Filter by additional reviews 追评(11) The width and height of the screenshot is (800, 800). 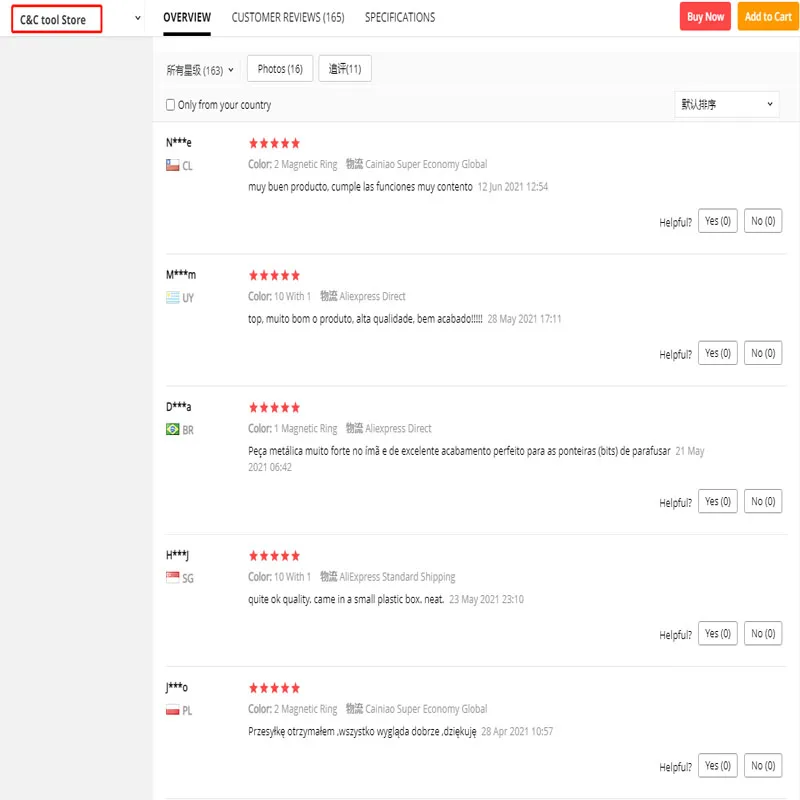click(345, 68)
